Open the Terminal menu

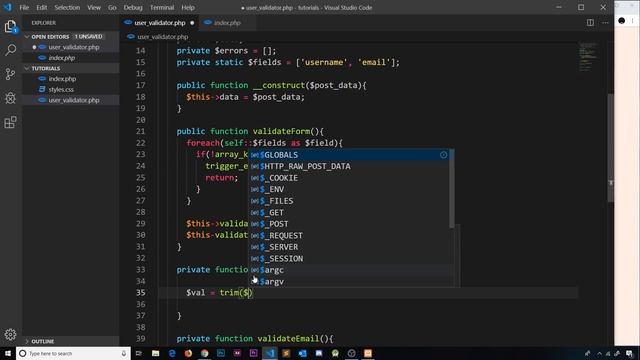pyautogui.click(x=162, y=7)
